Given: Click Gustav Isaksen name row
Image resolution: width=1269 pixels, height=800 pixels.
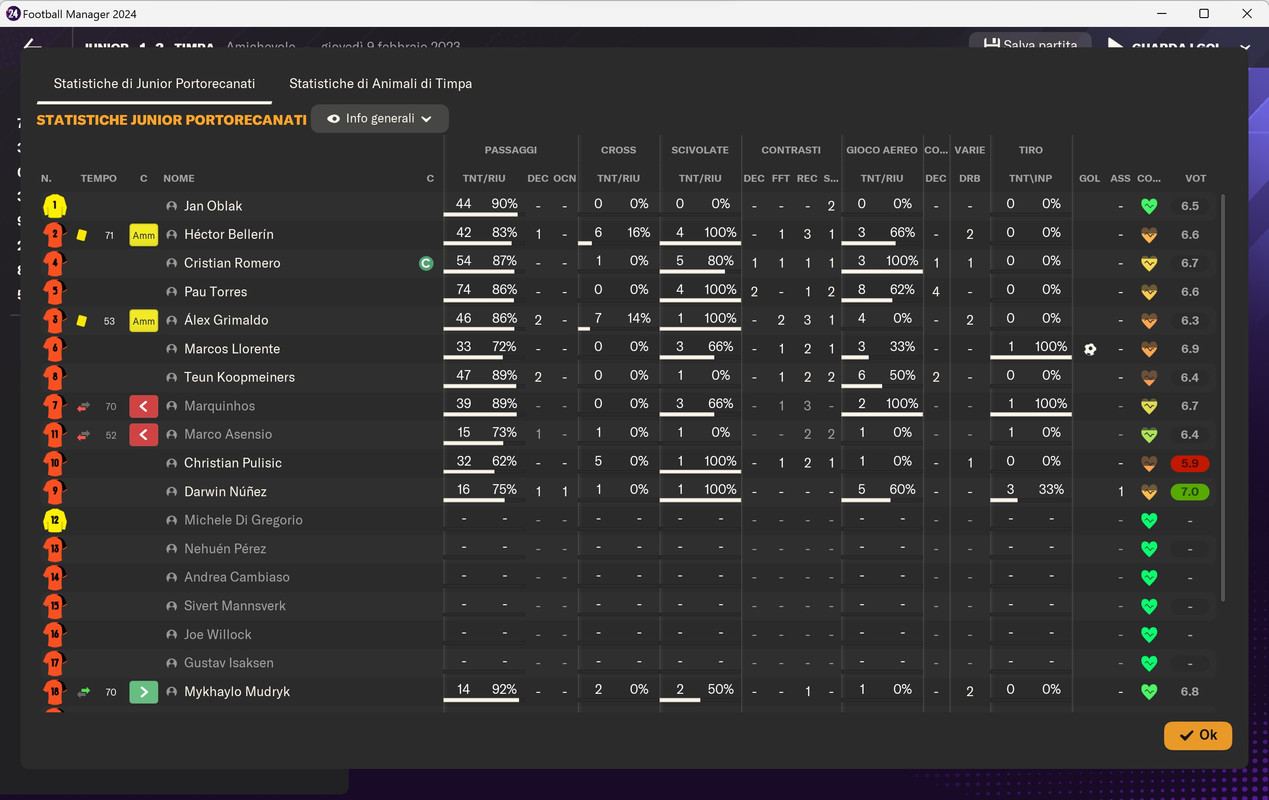Looking at the screenshot, I should 229,663.
